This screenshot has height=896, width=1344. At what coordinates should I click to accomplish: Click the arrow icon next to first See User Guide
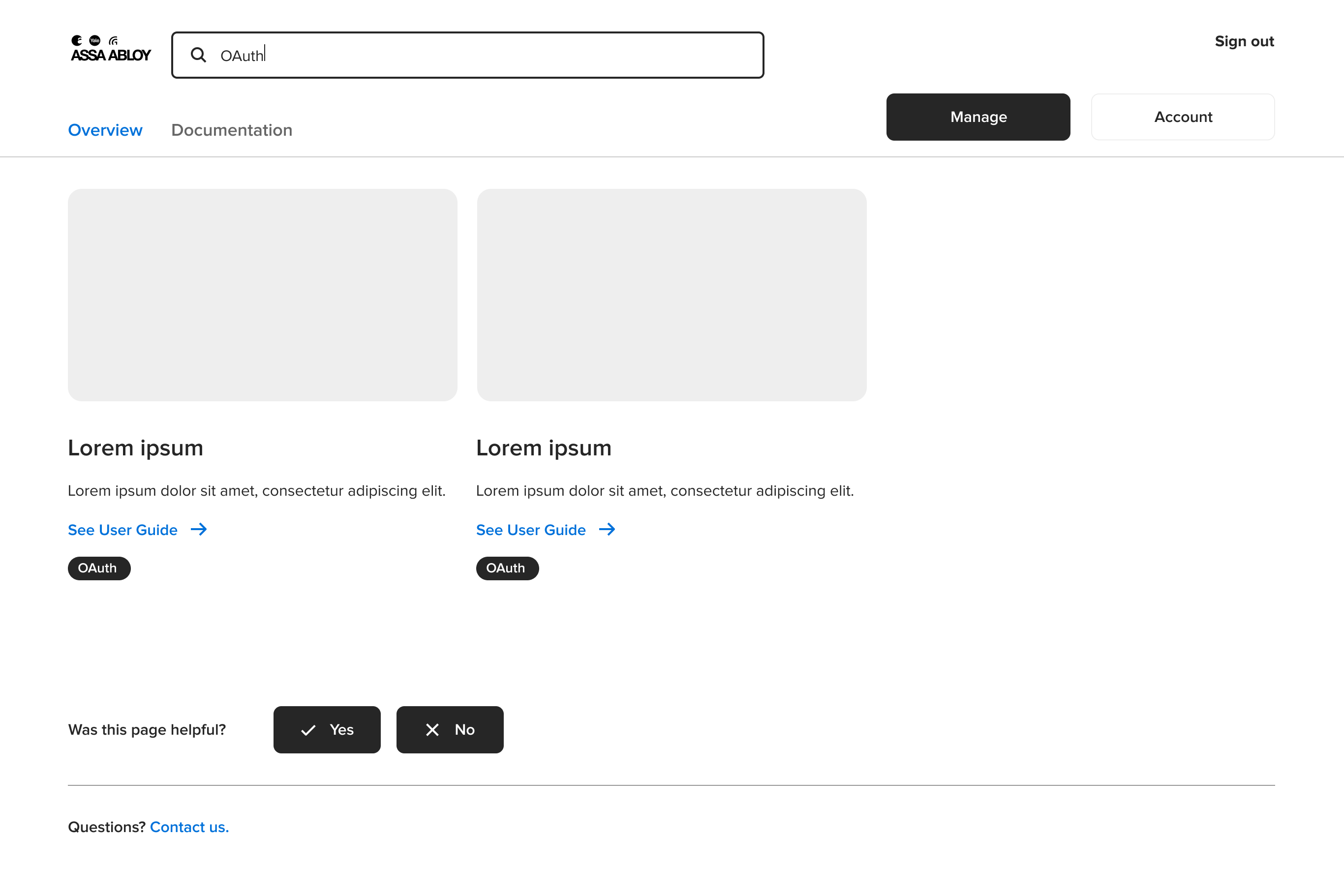coord(199,530)
